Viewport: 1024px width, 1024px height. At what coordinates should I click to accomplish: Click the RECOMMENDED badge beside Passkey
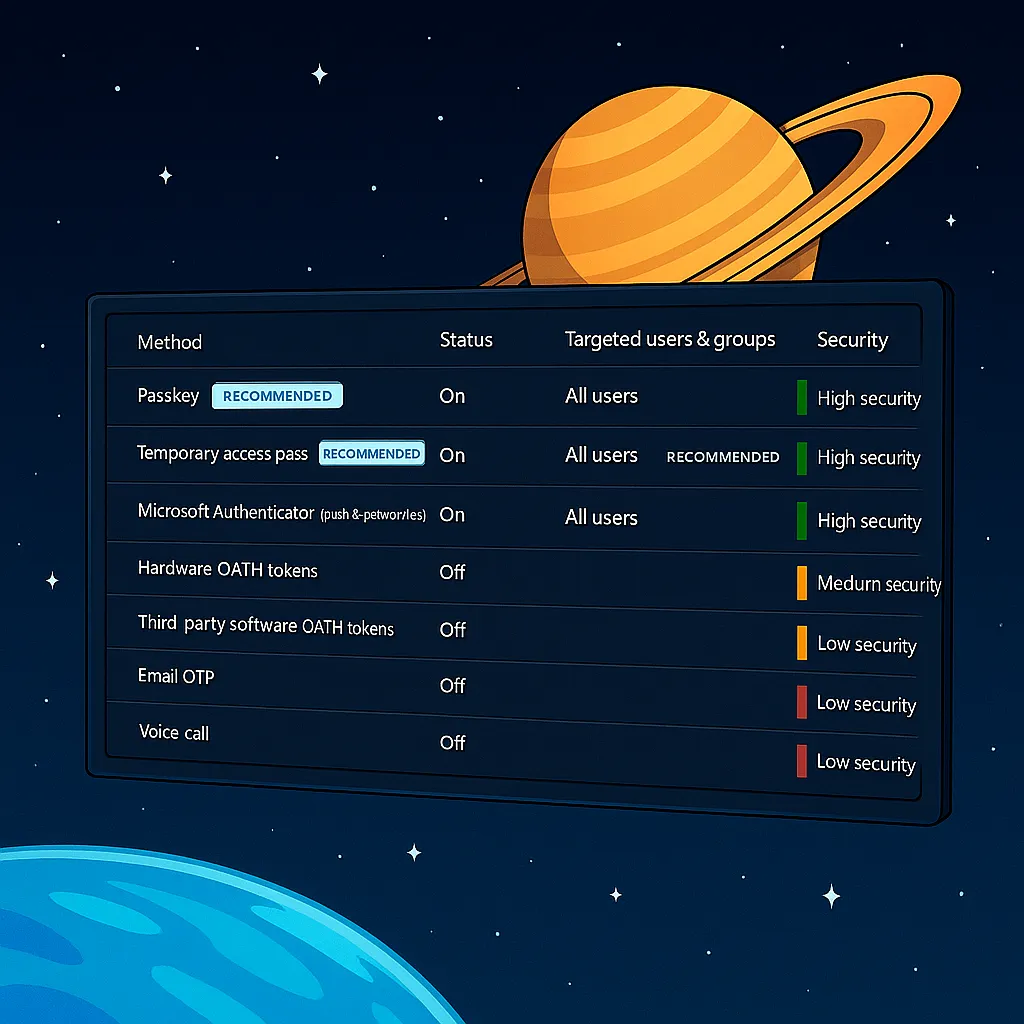pos(277,396)
